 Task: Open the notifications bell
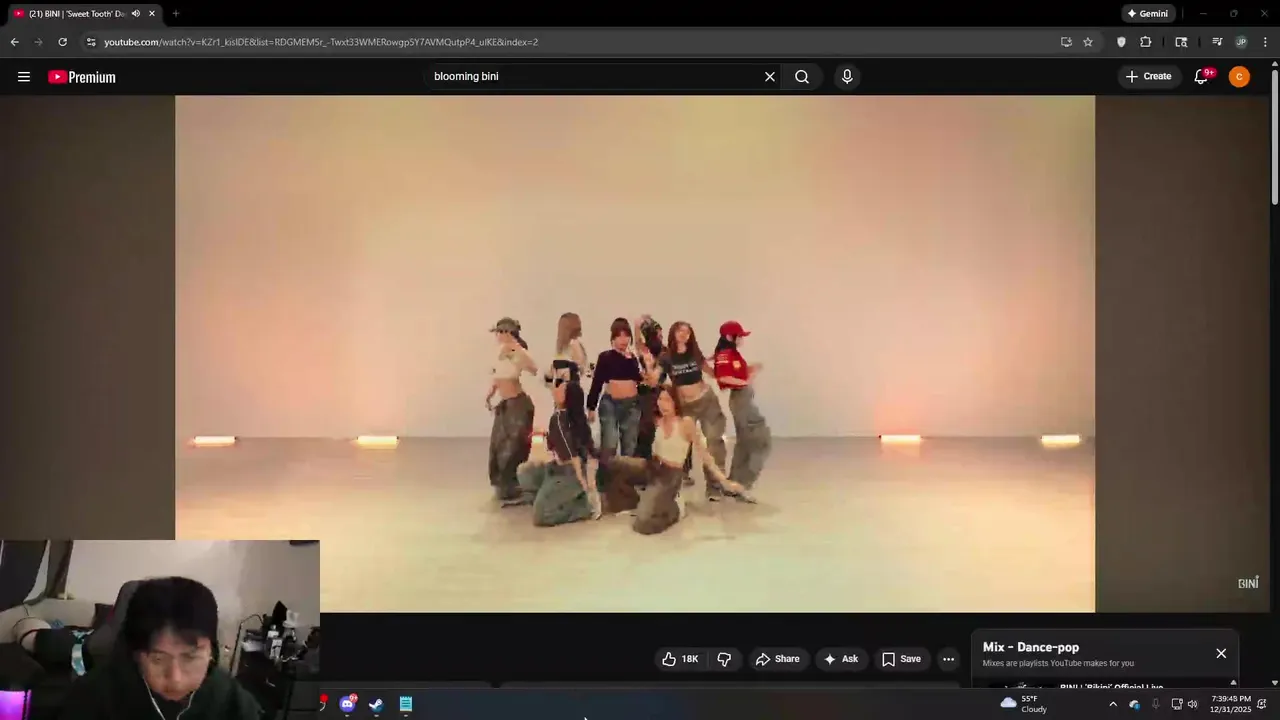[x=1201, y=77]
